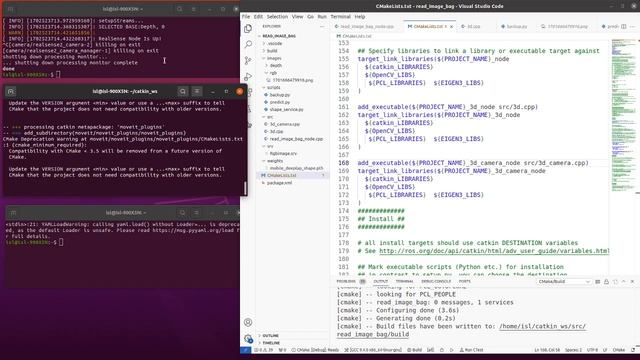Click the CMake launch play icon in status bar
Screen dimensions: 640x360
point(451,350)
